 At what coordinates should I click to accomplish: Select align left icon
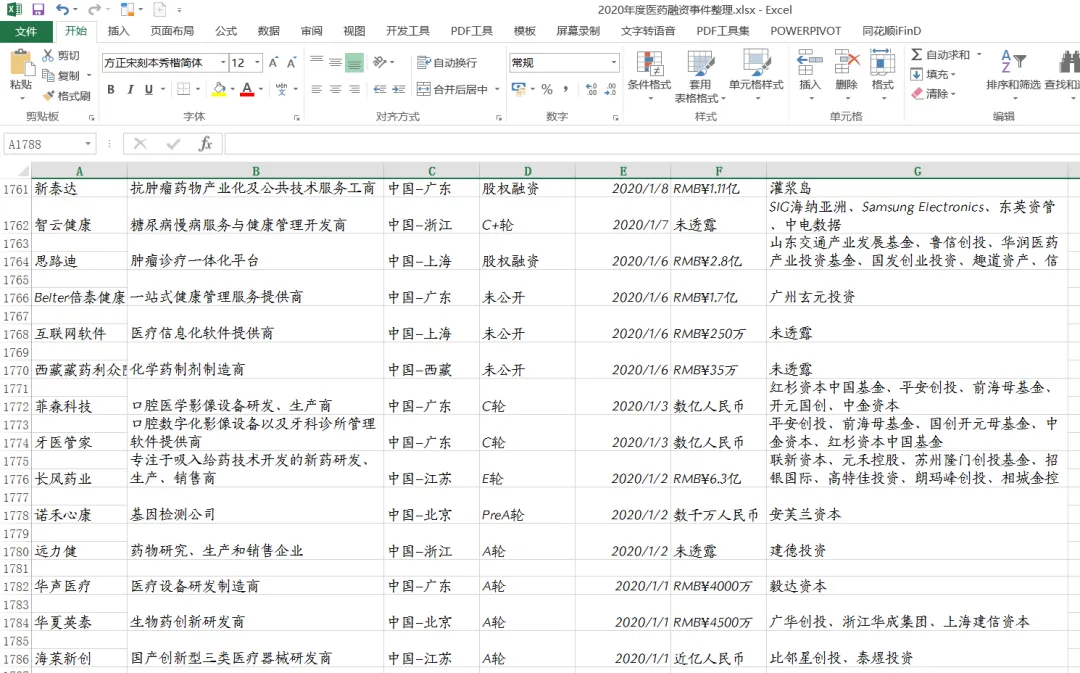click(317, 89)
